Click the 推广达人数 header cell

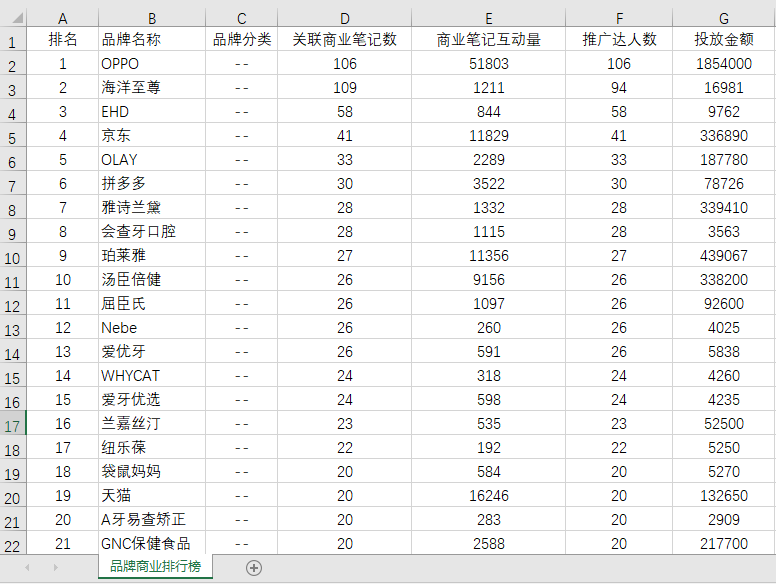(x=619, y=39)
